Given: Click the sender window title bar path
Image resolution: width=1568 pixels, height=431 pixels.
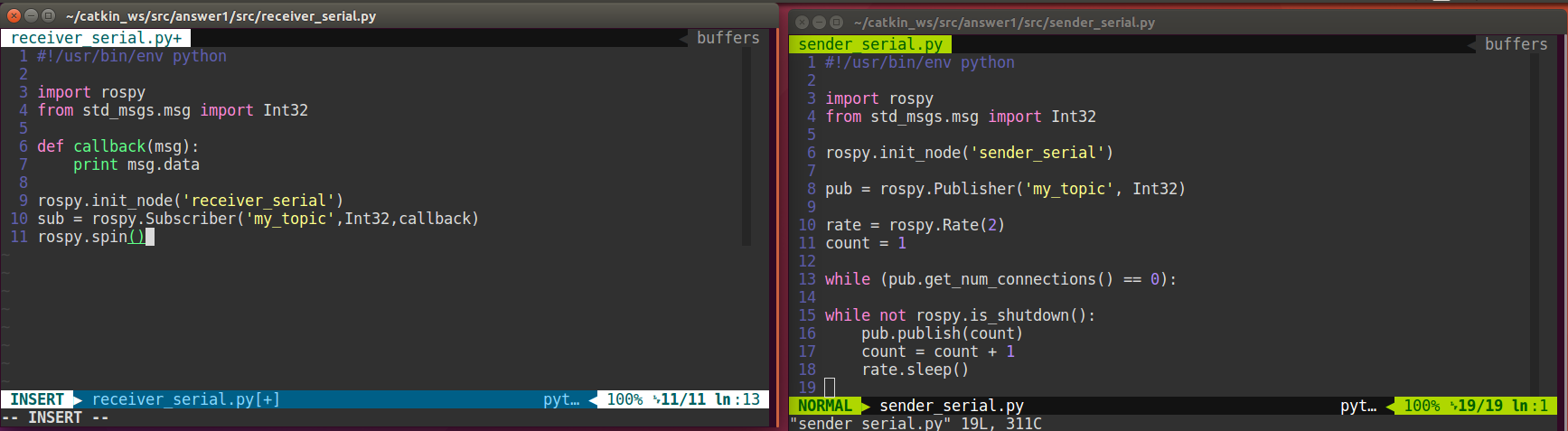Looking at the screenshot, I should coord(1004,22).
